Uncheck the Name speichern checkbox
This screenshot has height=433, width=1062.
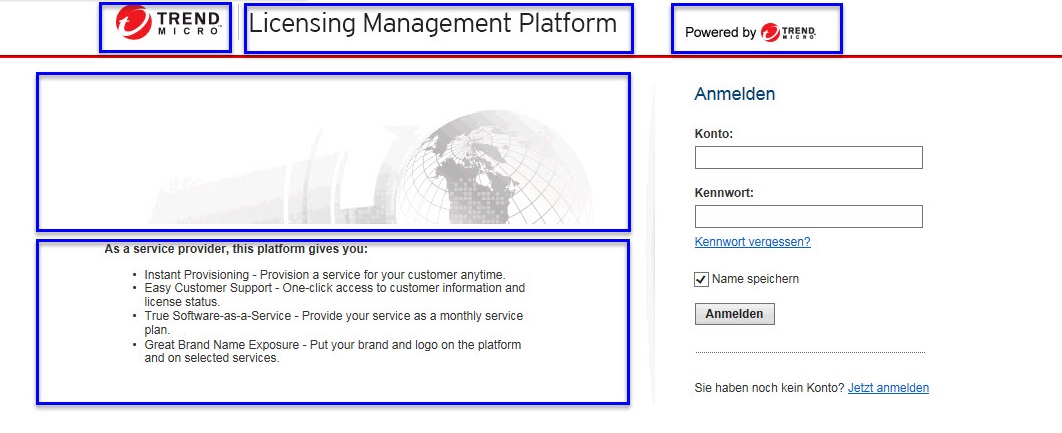(701, 280)
